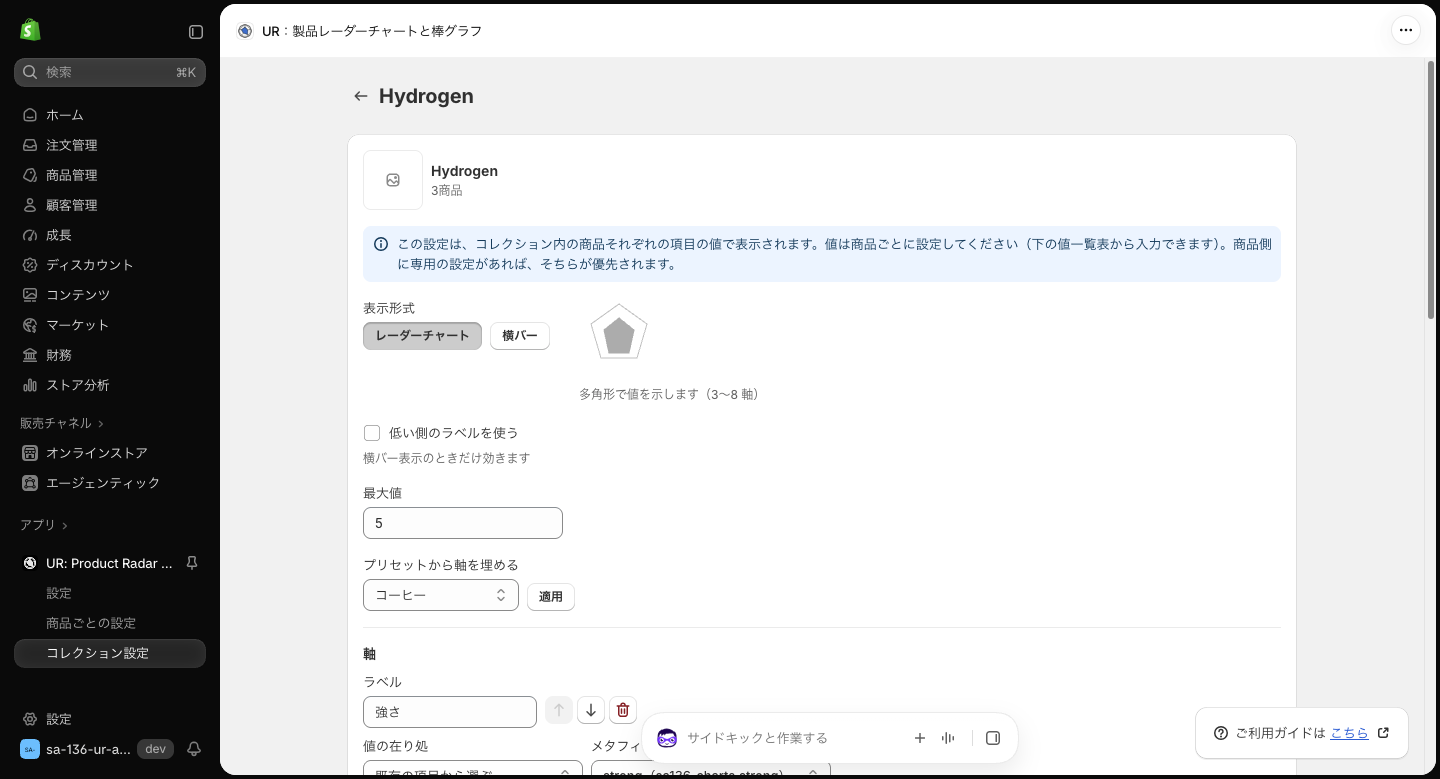Expand the 販売チャネル section
1440x779 pixels.
point(62,423)
